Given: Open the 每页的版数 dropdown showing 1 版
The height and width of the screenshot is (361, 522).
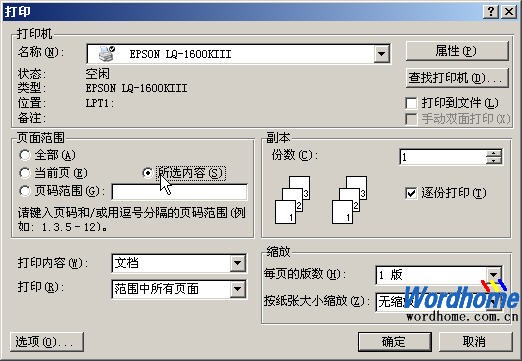Looking at the screenshot, I should click(494, 275).
